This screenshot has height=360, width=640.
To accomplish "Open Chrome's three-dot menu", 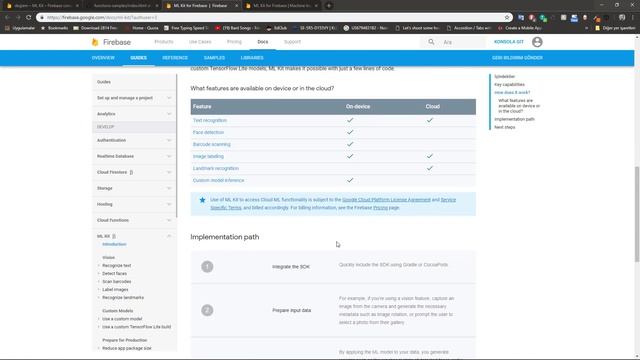I will coord(633,18).
